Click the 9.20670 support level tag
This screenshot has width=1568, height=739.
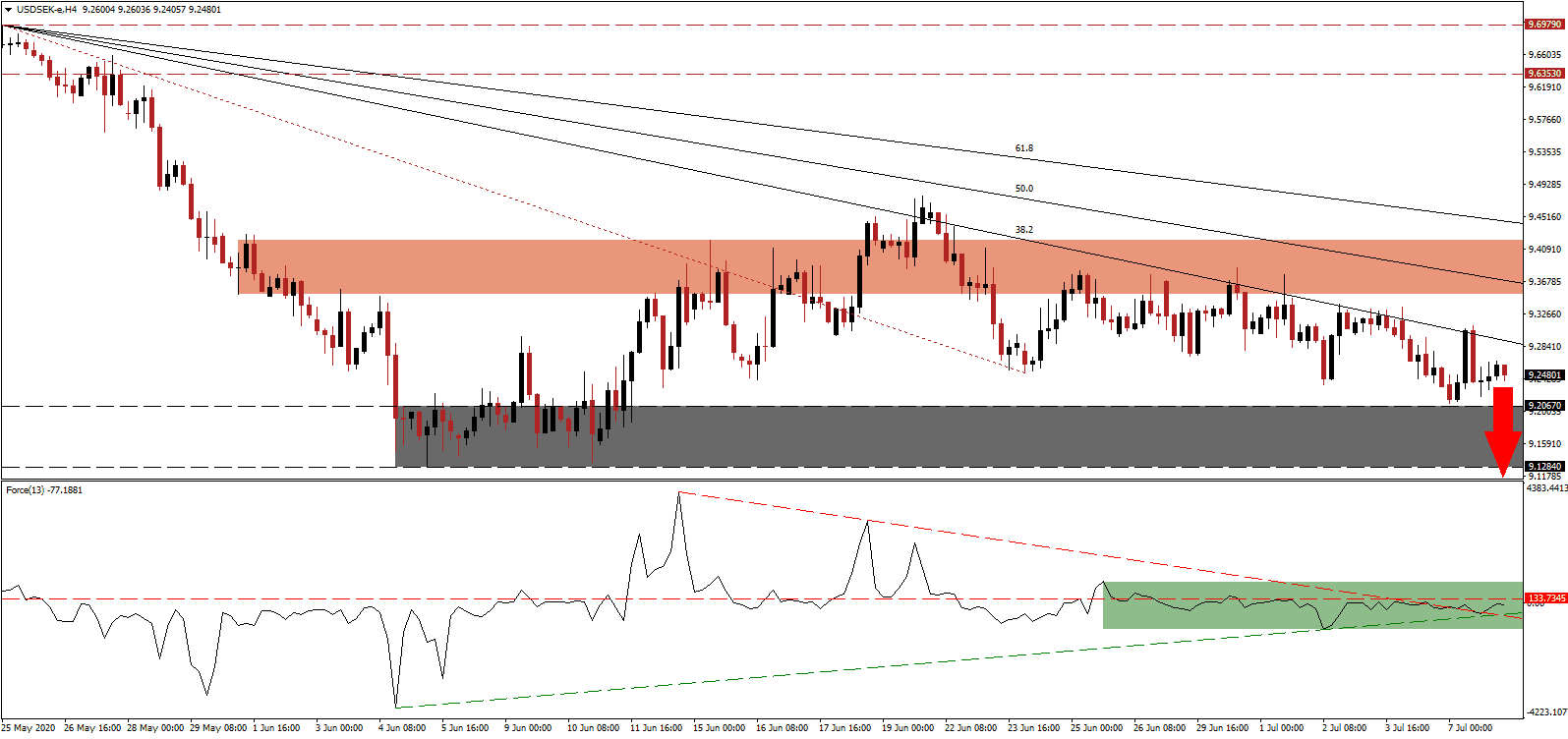point(1543,405)
